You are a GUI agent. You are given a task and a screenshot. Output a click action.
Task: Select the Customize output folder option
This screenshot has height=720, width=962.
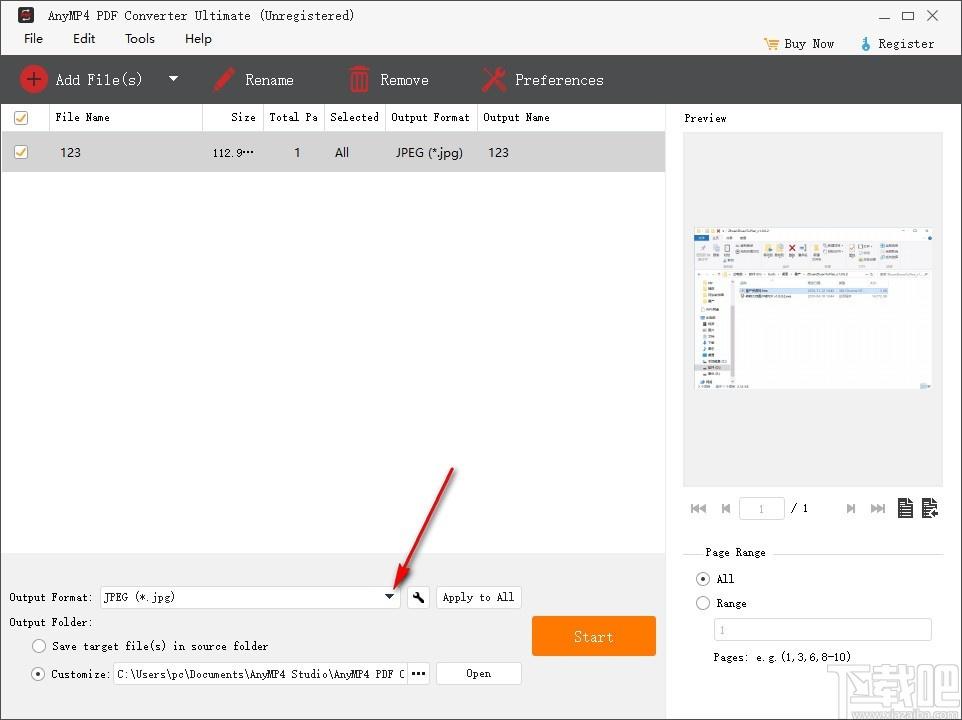pyautogui.click(x=38, y=674)
